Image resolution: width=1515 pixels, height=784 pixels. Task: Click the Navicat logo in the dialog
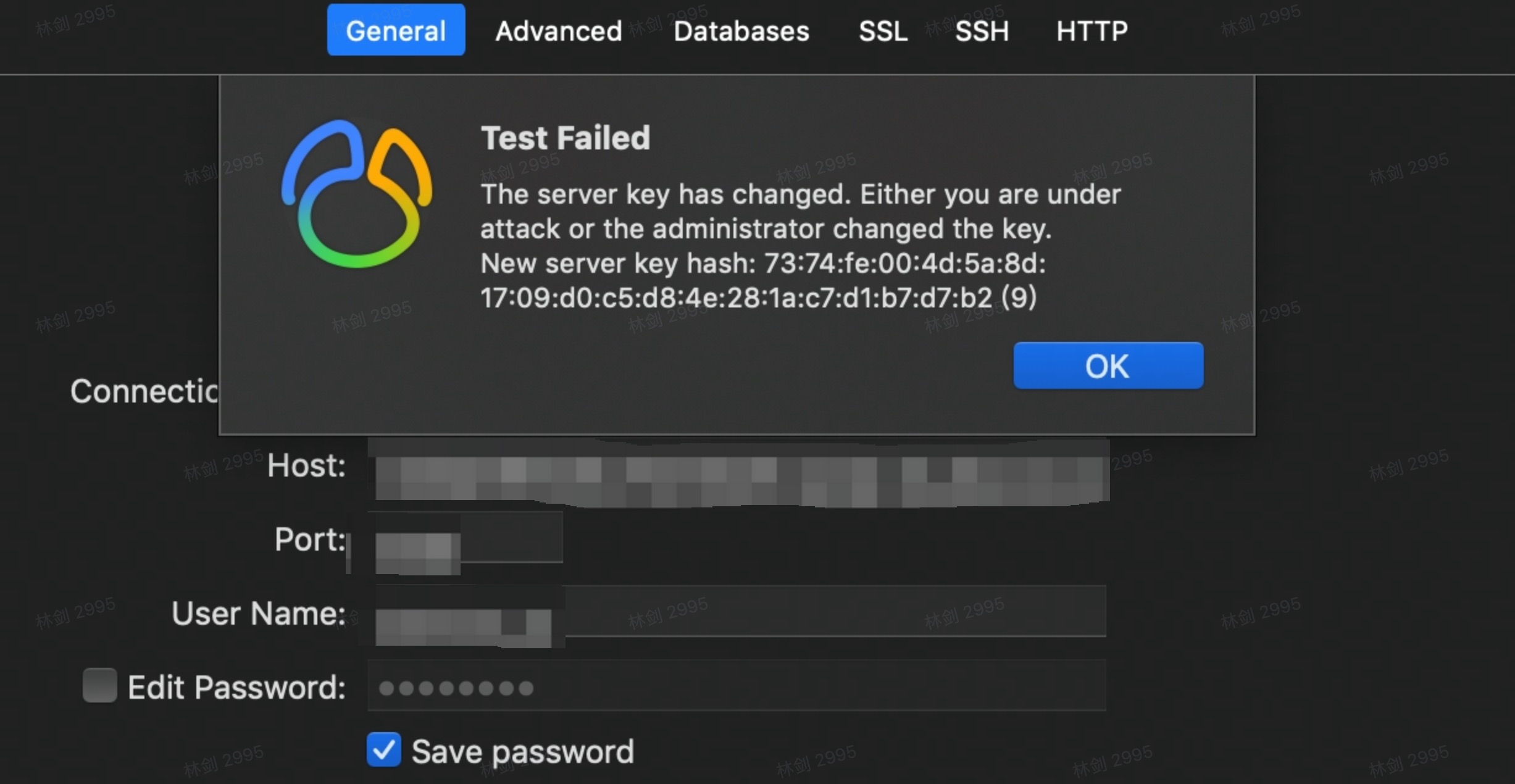click(357, 194)
